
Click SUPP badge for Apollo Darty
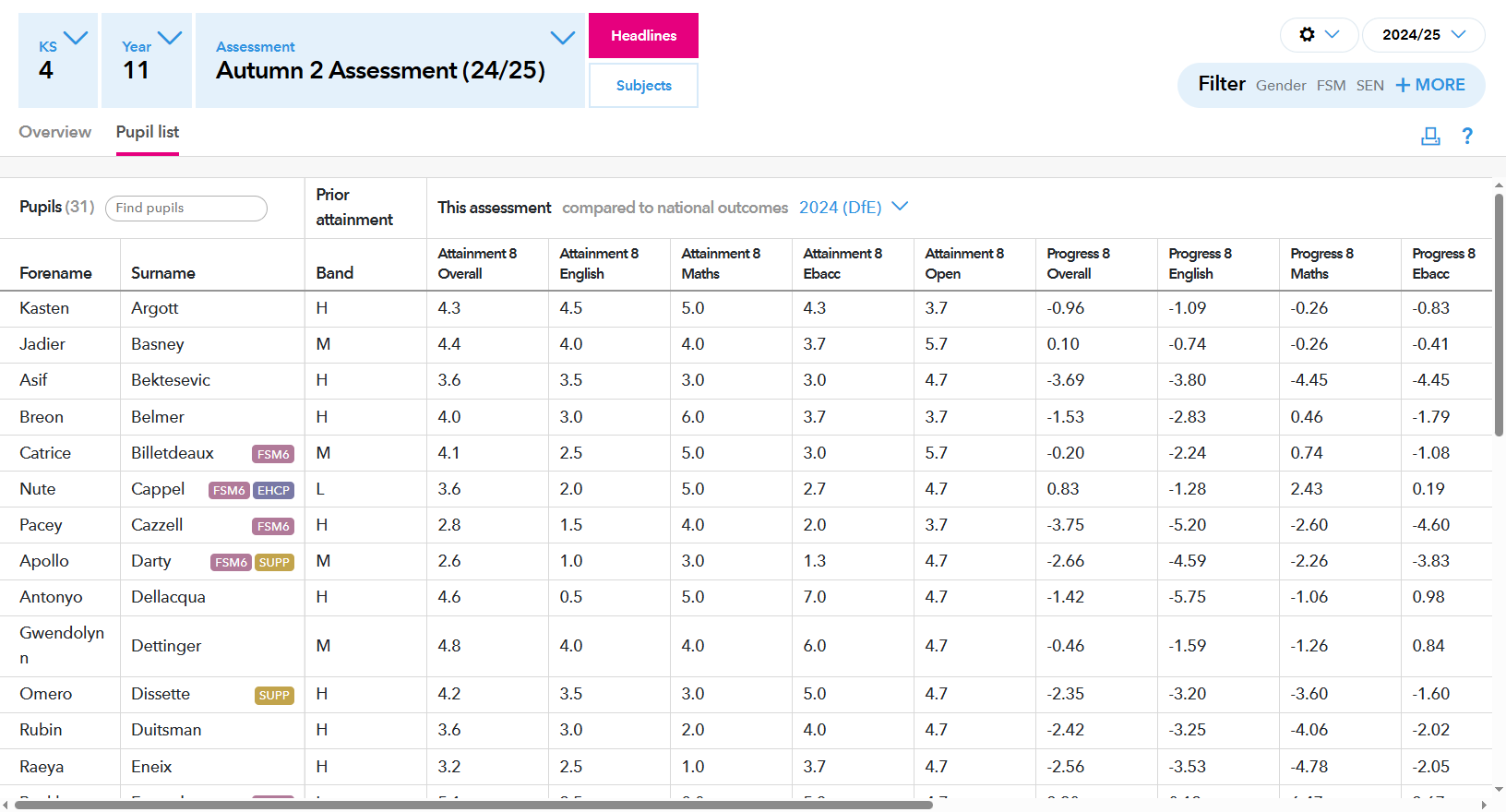274,562
